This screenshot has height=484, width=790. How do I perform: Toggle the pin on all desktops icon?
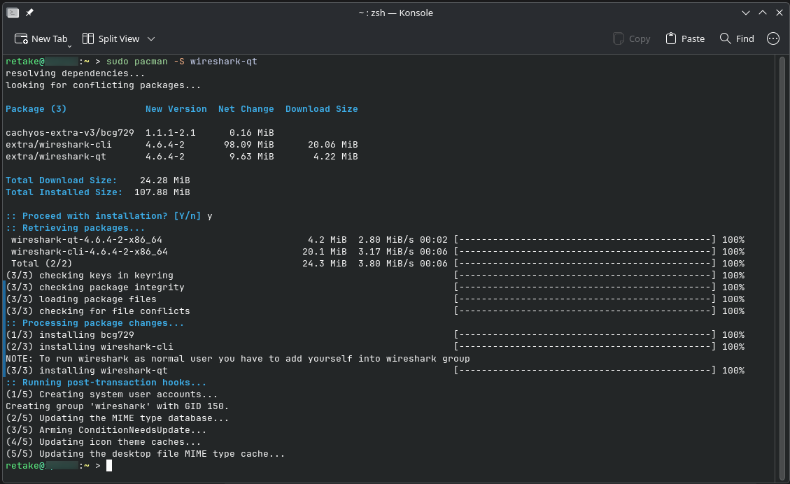pyautogui.click(x=30, y=11)
